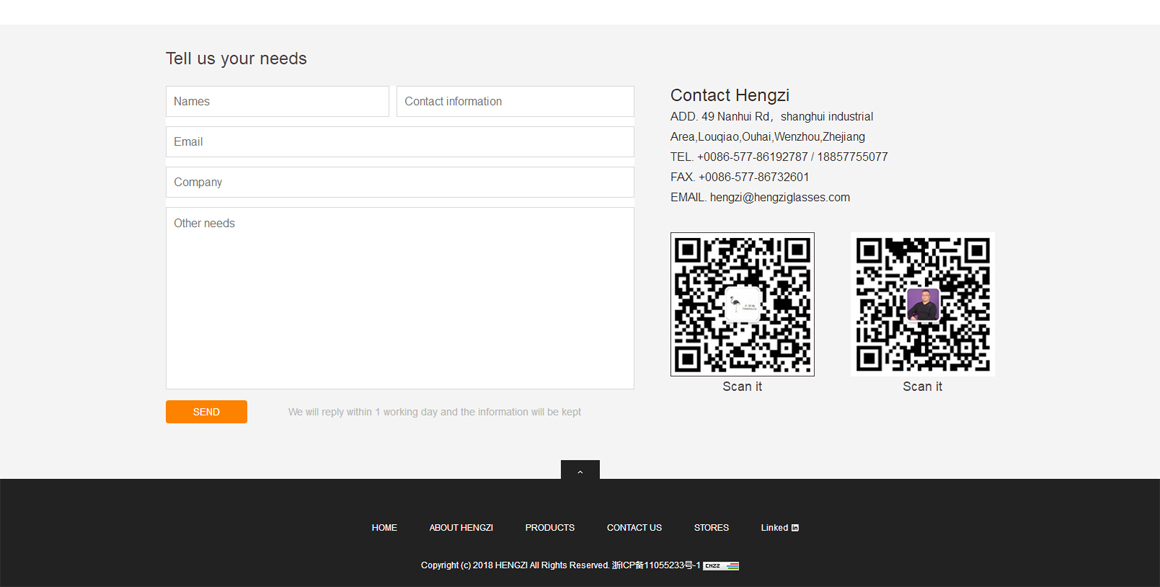Click the reply within 1 working day note
Image resolution: width=1160 pixels, height=587 pixels.
(434, 412)
